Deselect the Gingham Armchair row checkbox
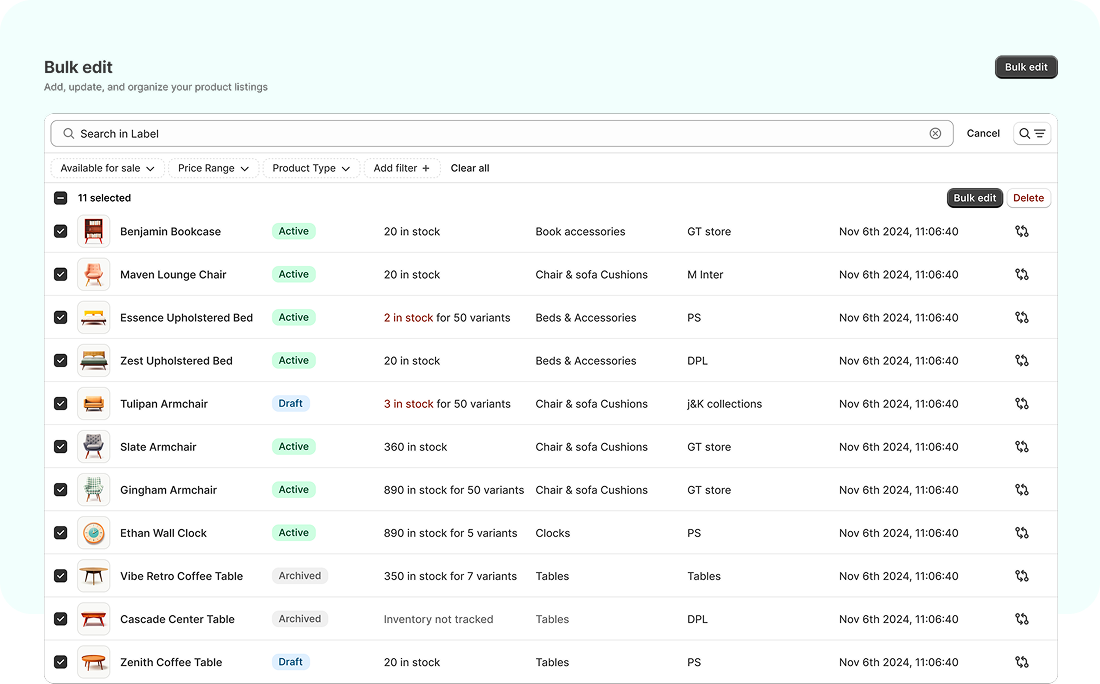Image resolution: width=1100 pixels, height=684 pixels. [x=61, y=490]
